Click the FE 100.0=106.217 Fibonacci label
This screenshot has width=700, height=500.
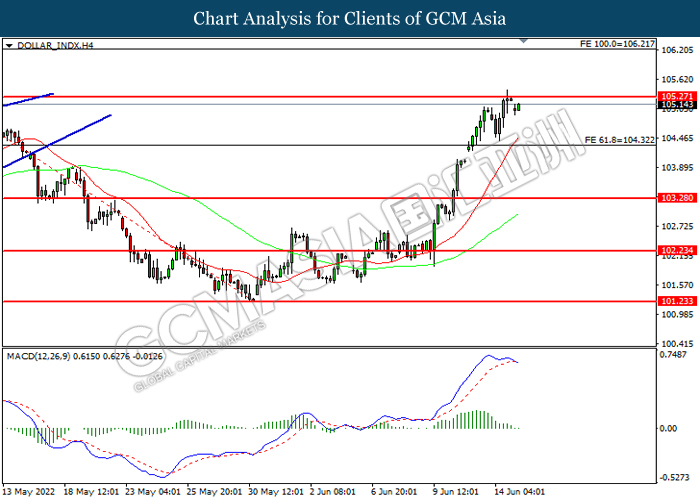coord(617,44)
